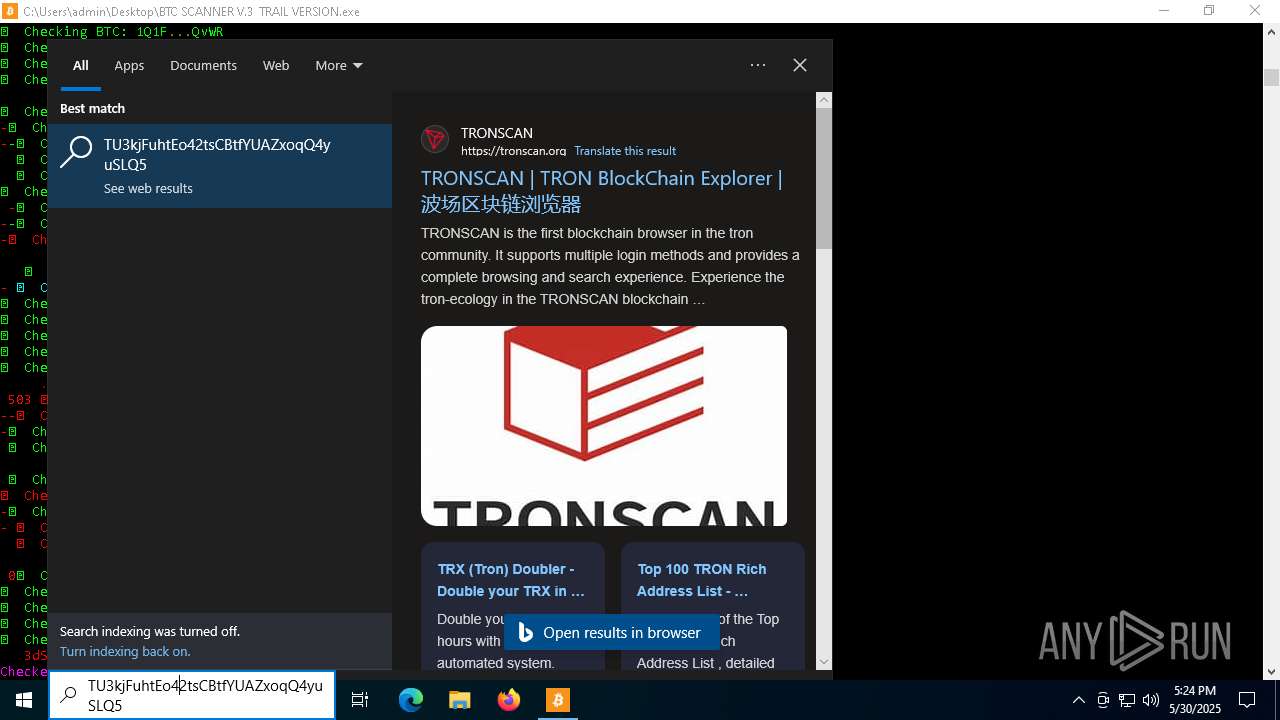Launch Firefox from the taskbar
Image resolution: width=1280 pixels, height=720 pixels.
click(509, 700)
